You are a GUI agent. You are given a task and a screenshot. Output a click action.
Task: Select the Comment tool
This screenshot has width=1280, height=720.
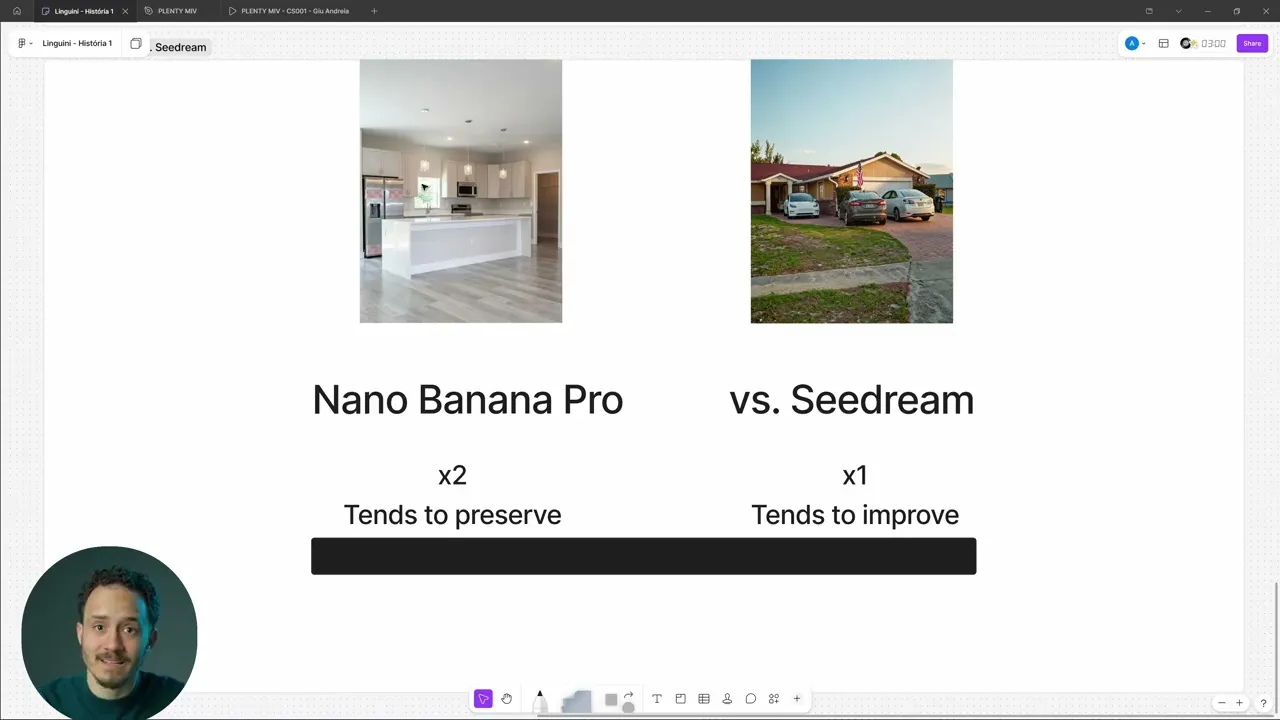coord(750,699)
